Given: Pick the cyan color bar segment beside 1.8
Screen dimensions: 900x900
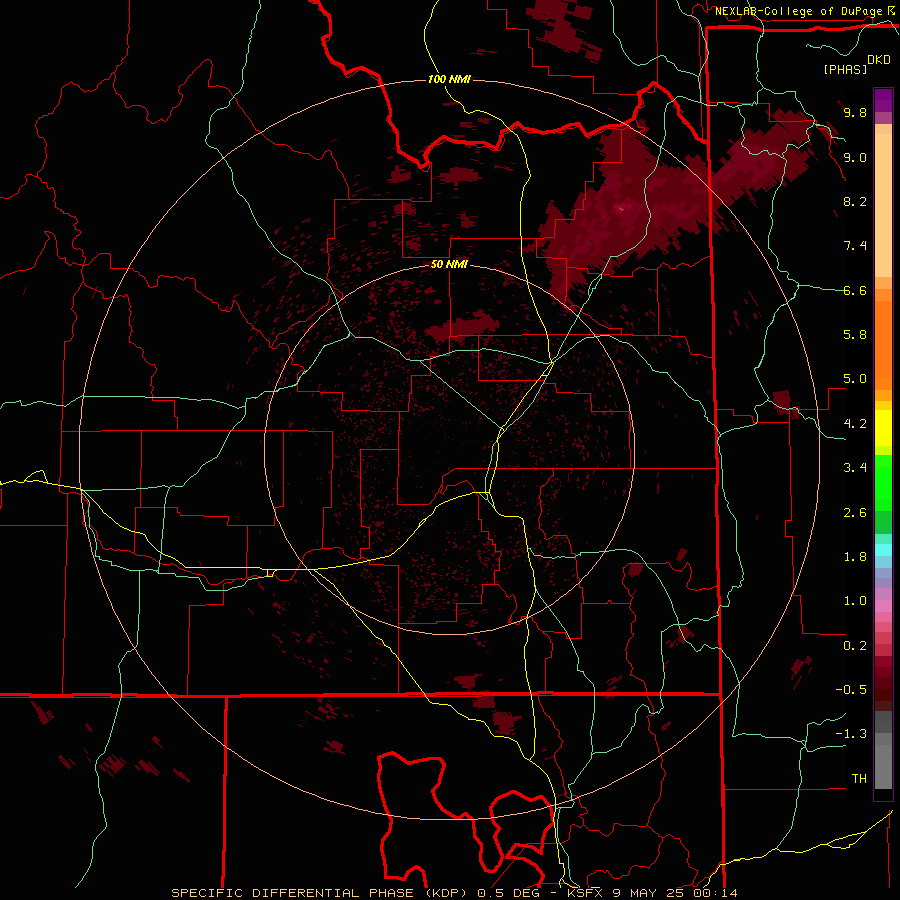Looking at the screenshot, I should point(883,550).
